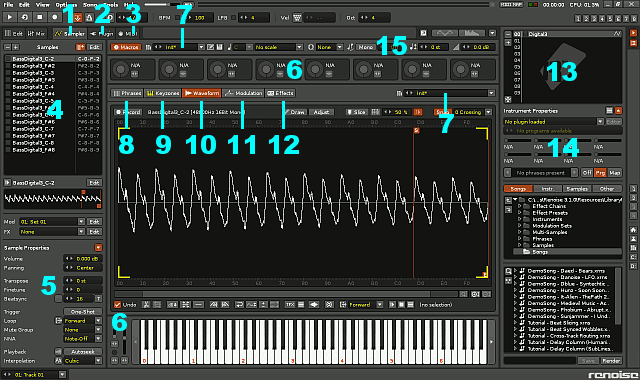Expand the Effect Chains folder
640x380 pixels.
(x=520, y=206)
